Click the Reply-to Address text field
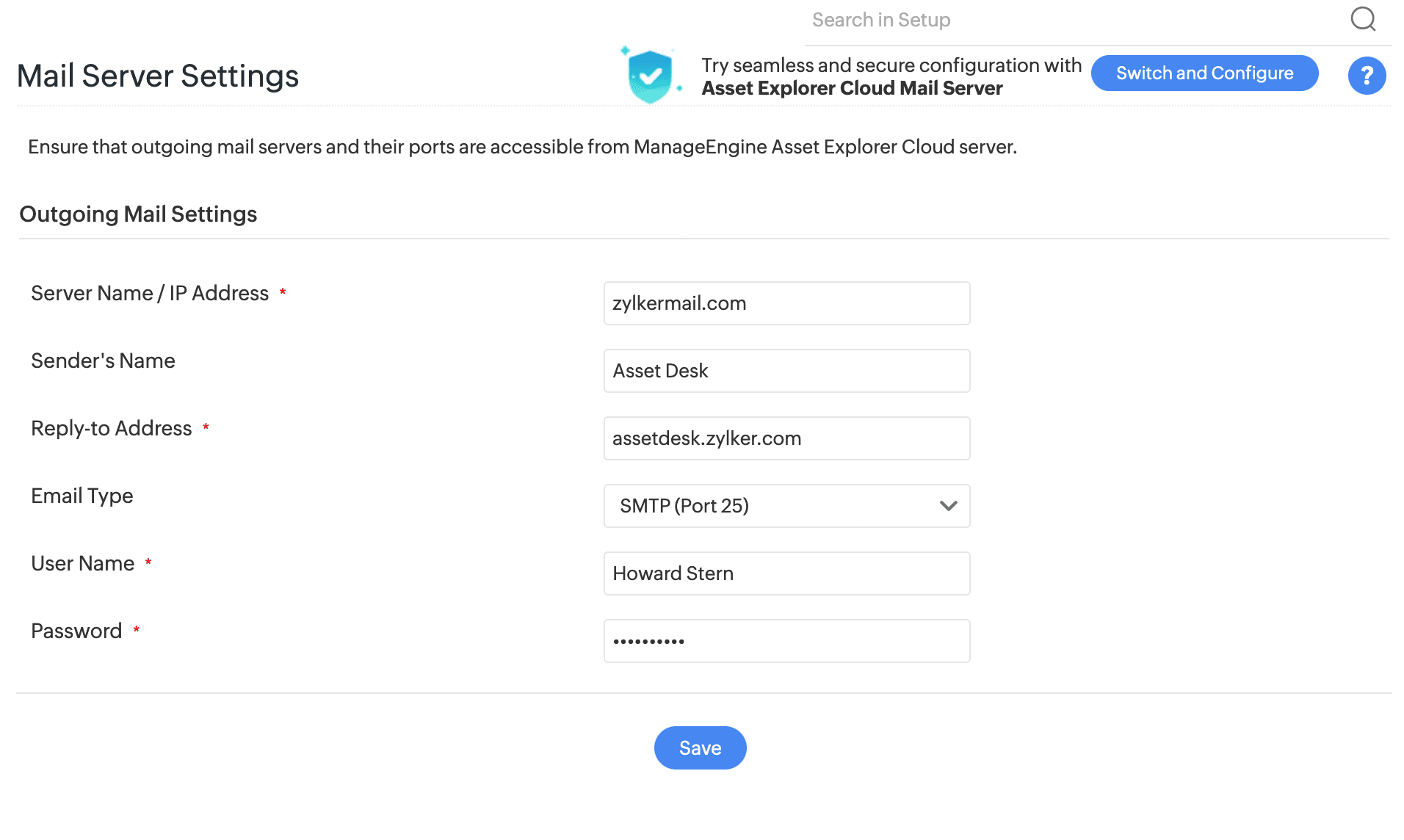The image size is (1404, 840). [786, 438]
